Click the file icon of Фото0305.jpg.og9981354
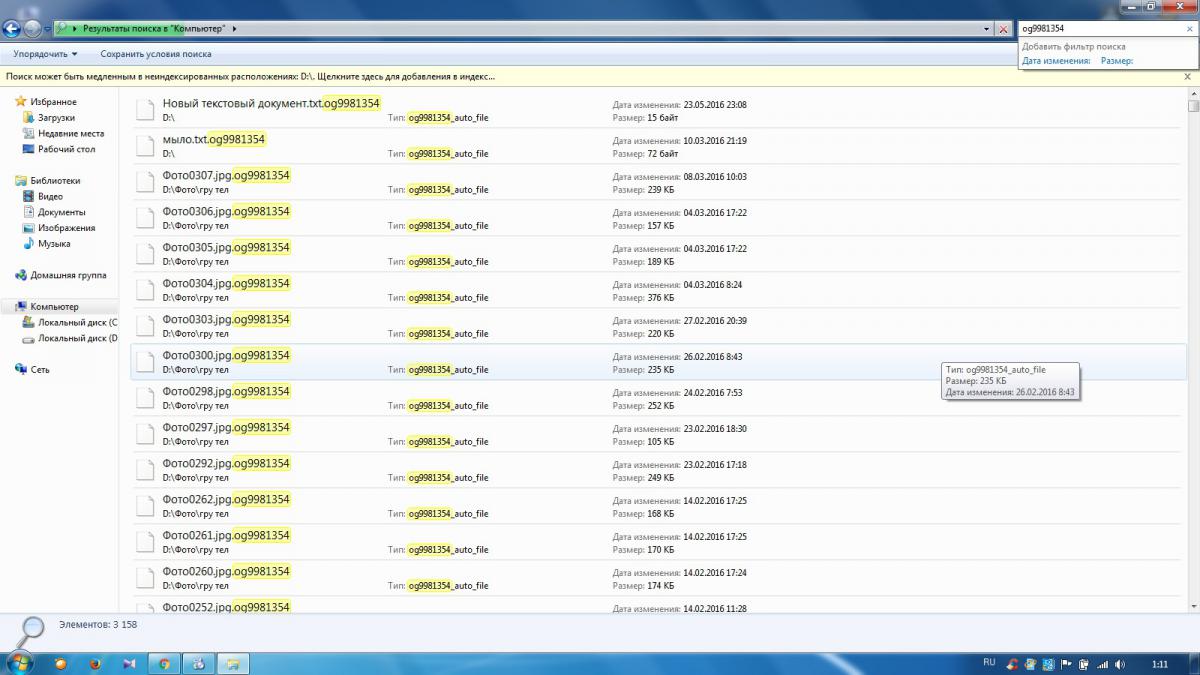Viewport: 1200px width, 675px height. (x=145, y=254)
